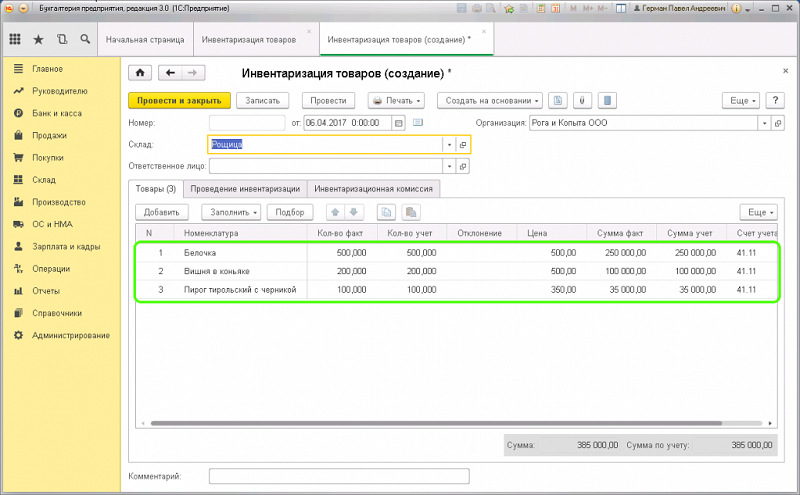The image size is (800, 495).
Task: Switch to Проведение инвентаризации tab
Action: point(245,189)
